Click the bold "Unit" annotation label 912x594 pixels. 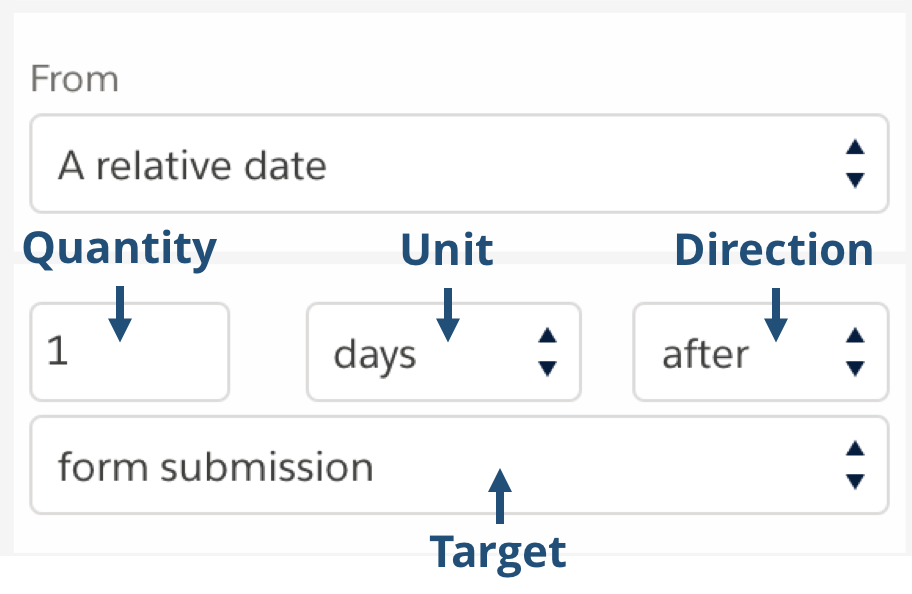click(447, 250)
